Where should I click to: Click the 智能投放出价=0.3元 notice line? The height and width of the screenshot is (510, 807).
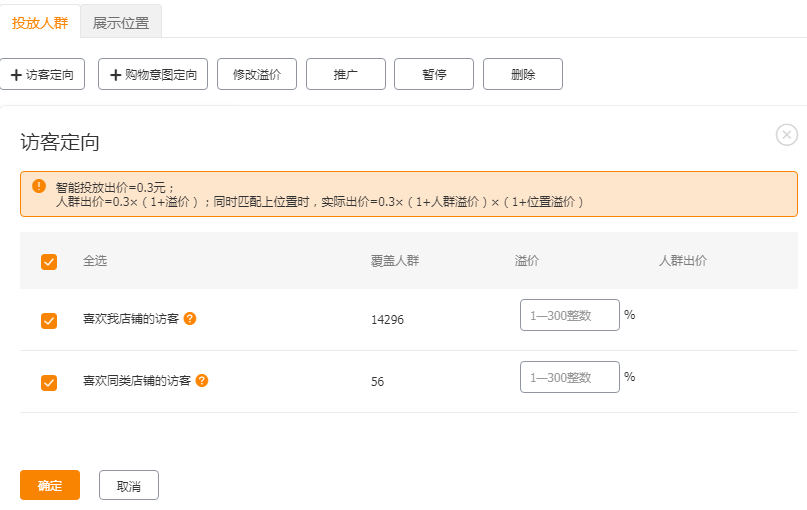coord(115,188)
